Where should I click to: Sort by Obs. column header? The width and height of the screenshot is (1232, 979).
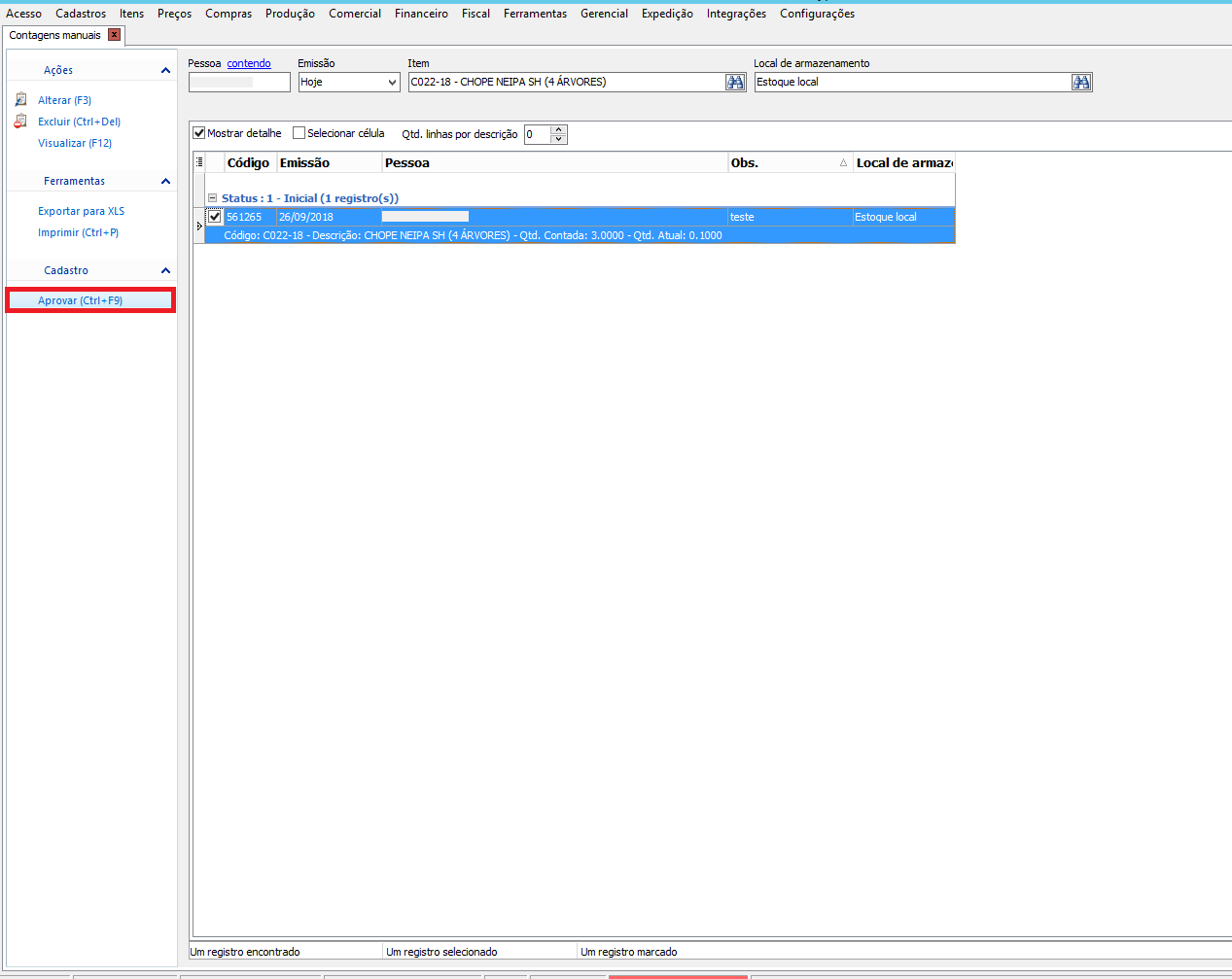coord(790,162)
